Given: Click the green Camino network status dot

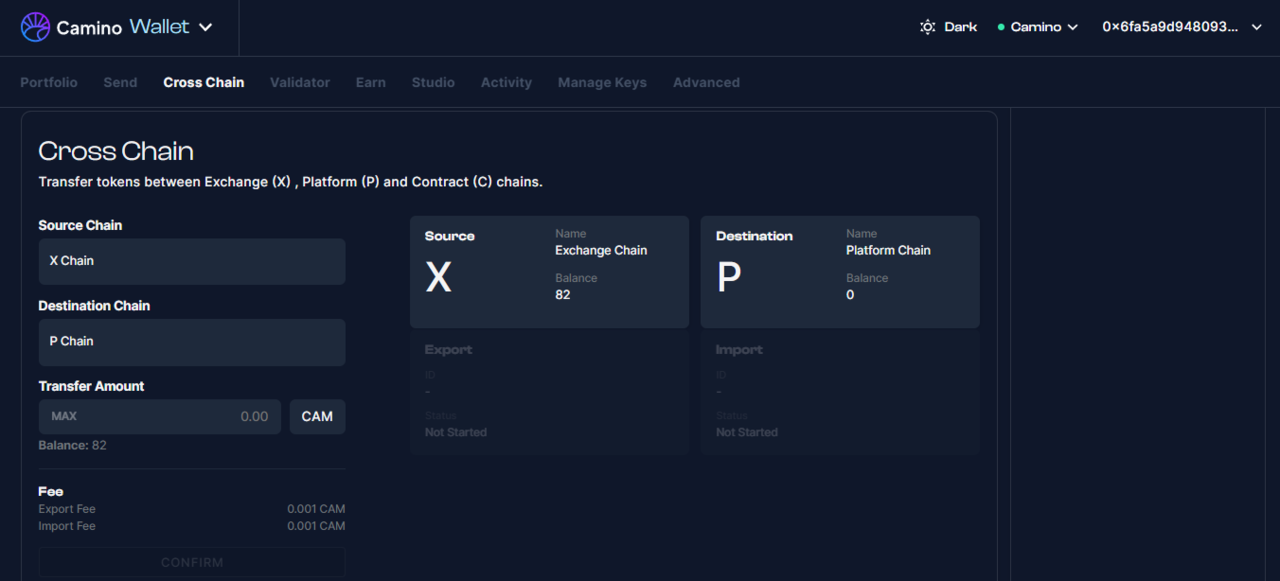Looking at the screenshot, I should (1001, 27).
